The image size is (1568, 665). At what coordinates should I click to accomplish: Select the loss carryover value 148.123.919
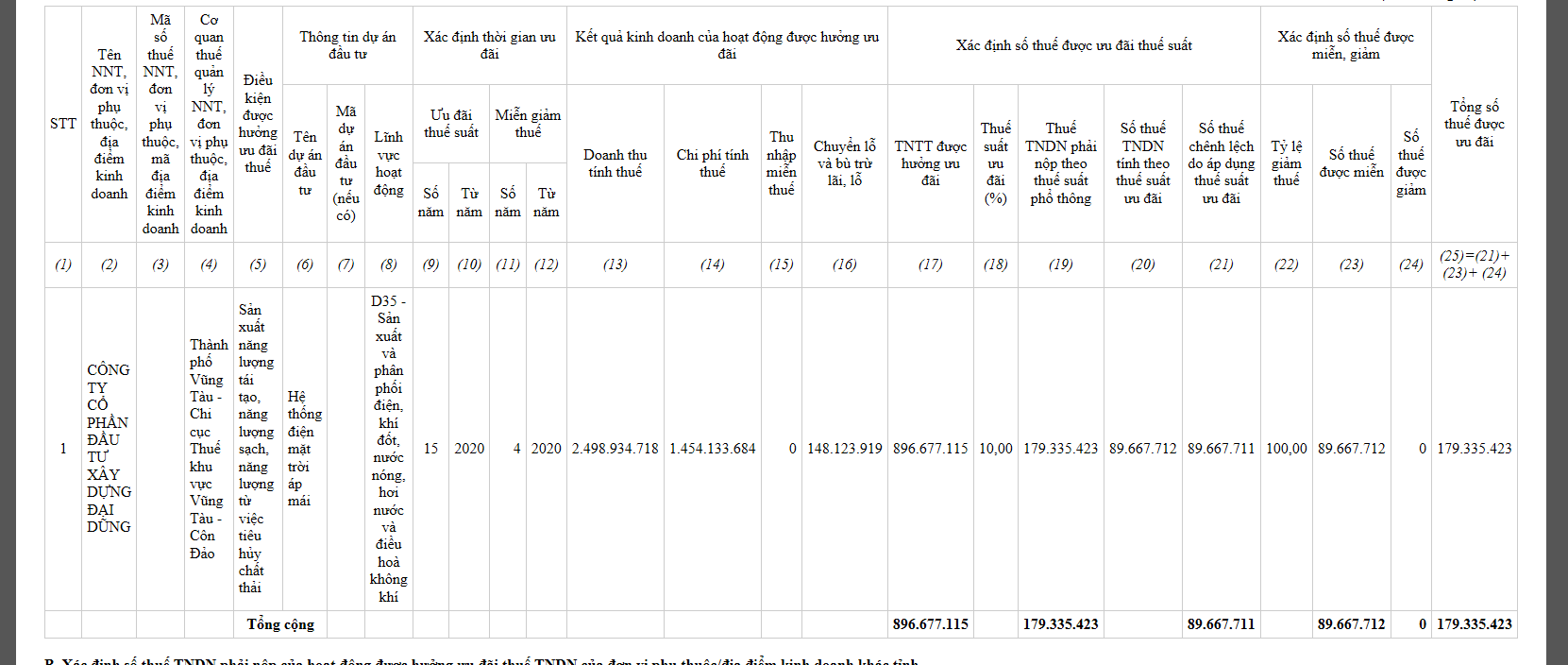(844, 449)
